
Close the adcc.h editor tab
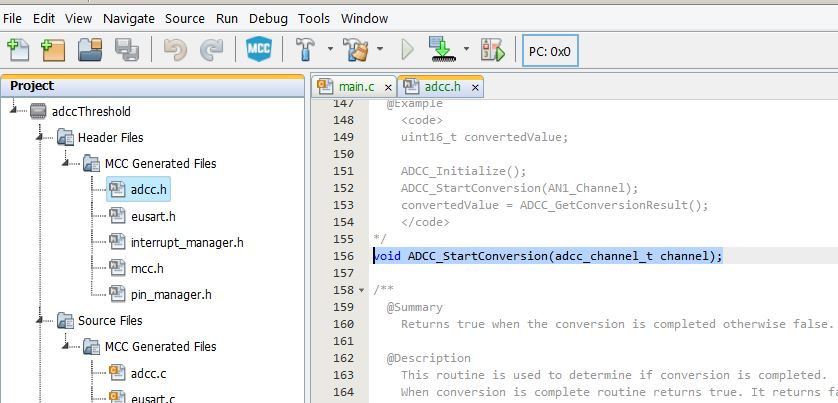tap(475, 88)
